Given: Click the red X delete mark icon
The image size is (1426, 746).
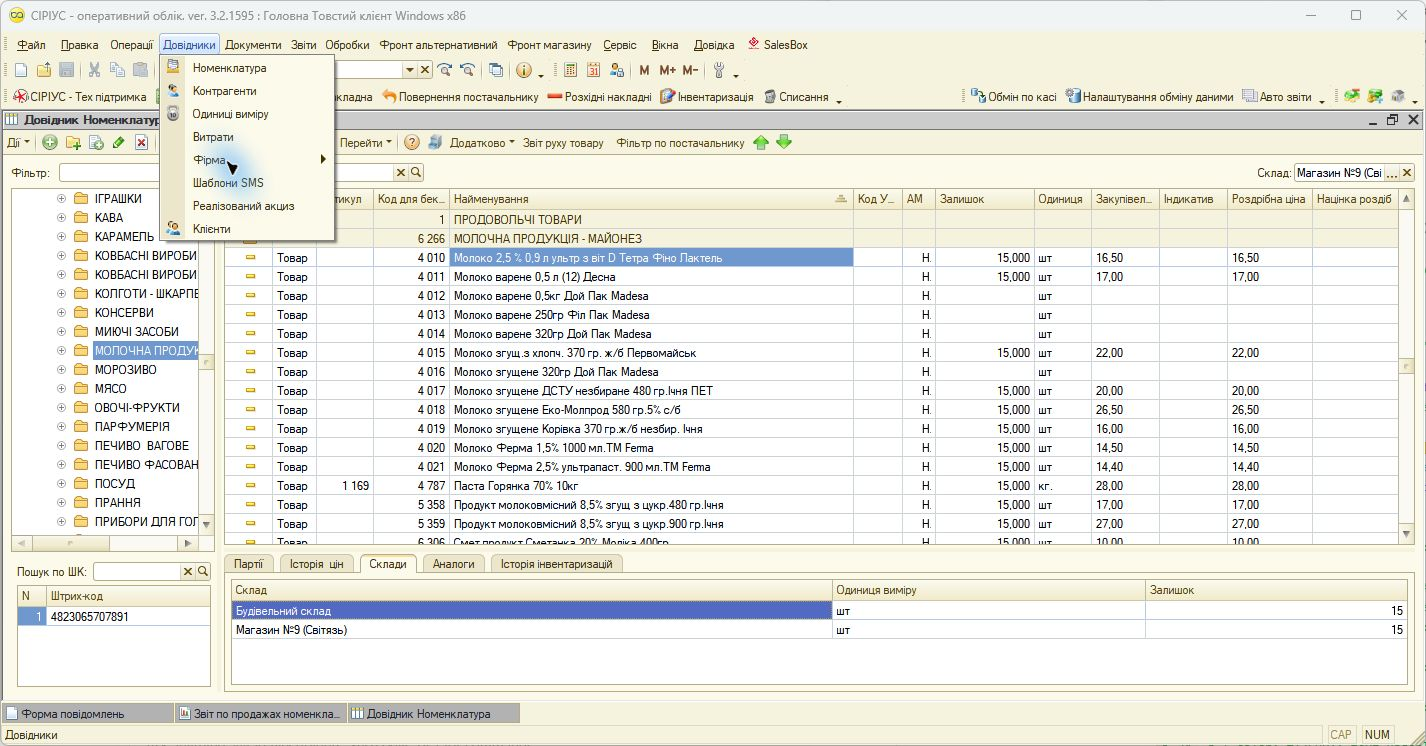Looking at the screenshot, I should tap(142, 143).
